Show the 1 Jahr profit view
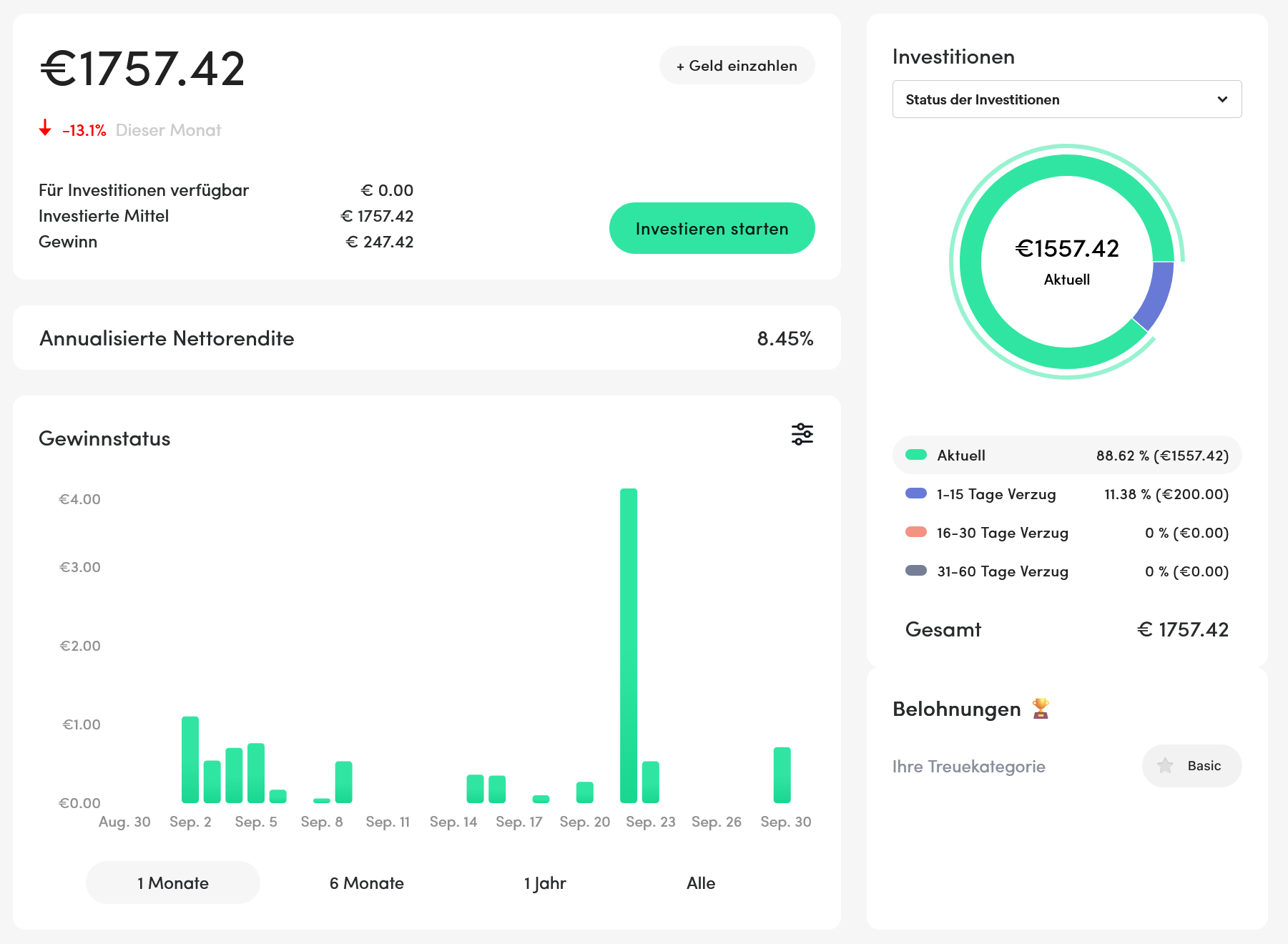1288x944 pixels. coord(545,883)
